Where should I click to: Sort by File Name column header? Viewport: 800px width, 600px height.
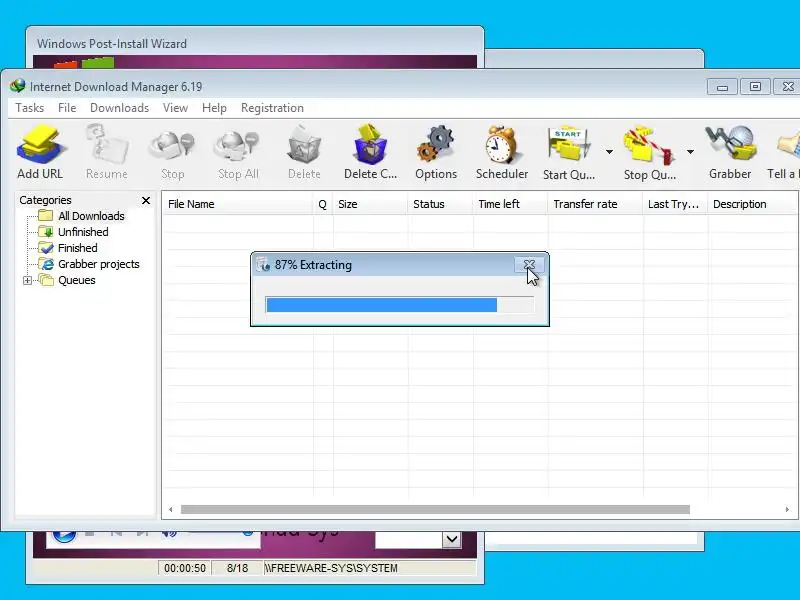tap(237, 204)
